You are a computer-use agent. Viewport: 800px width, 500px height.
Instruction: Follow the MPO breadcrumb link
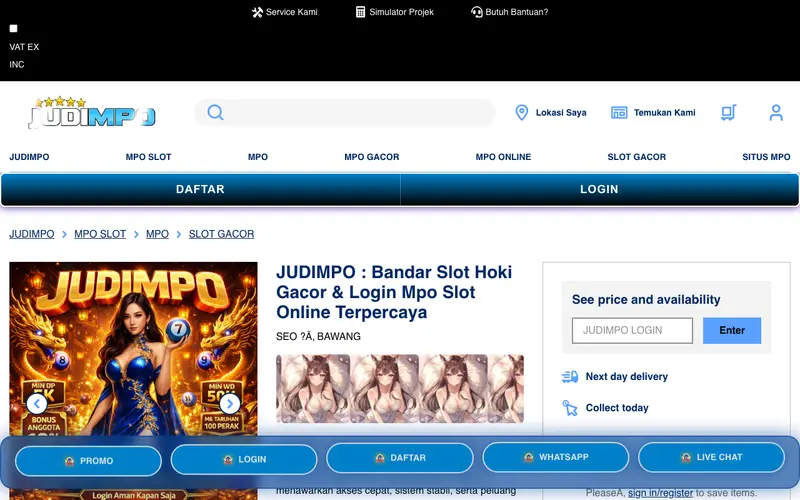pos(157,234)
